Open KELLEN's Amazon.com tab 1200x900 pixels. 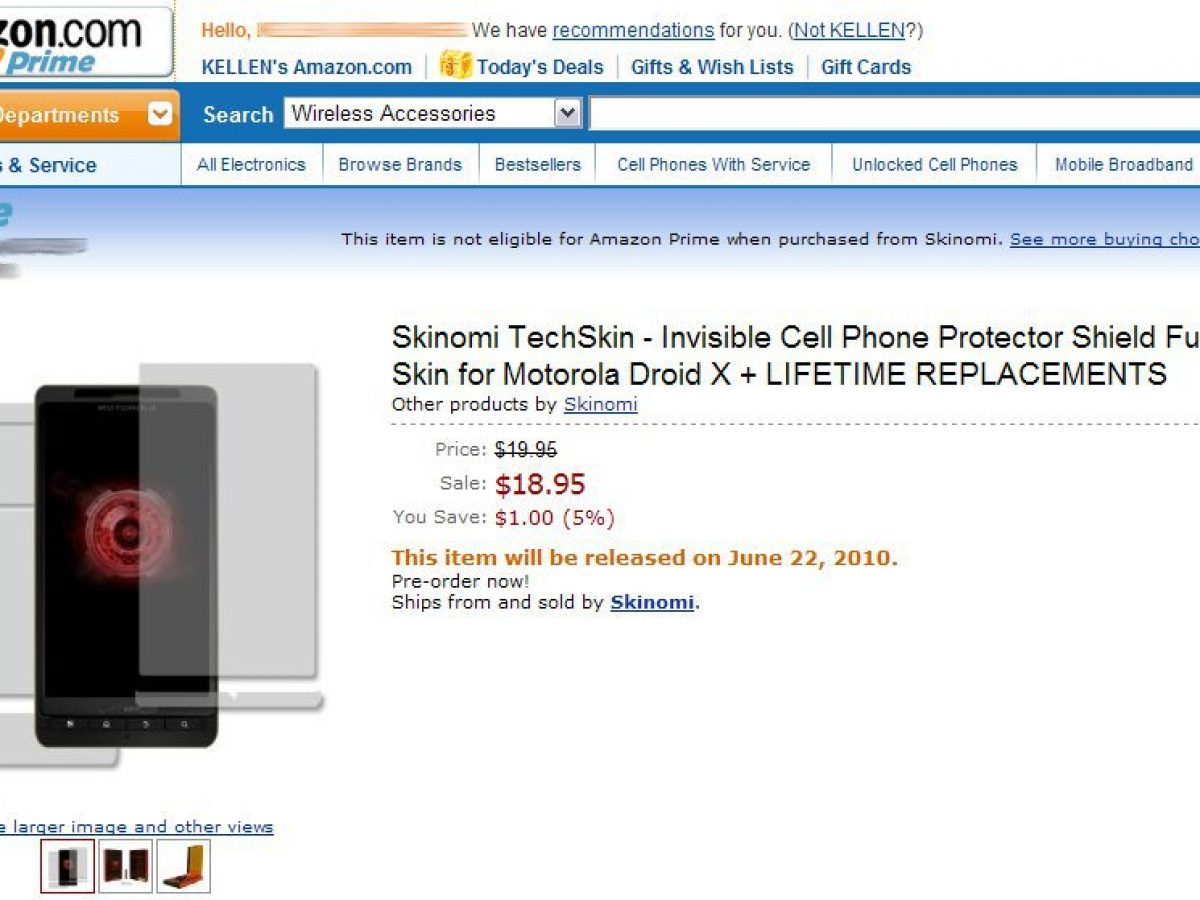point(306,68)
